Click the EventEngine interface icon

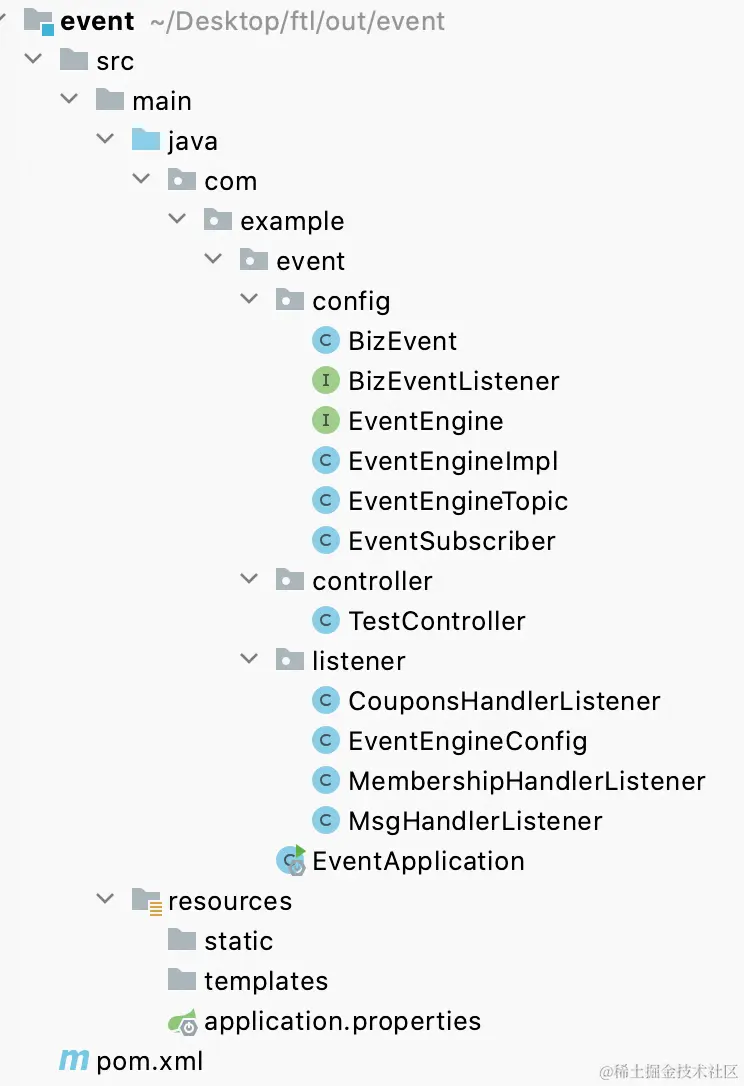click(x=326, y=421)
